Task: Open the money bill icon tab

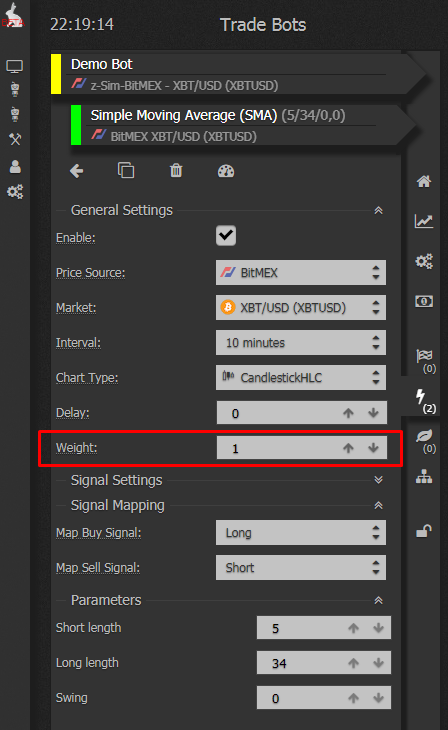Action: pyautogui.click(x=424, y=302)
